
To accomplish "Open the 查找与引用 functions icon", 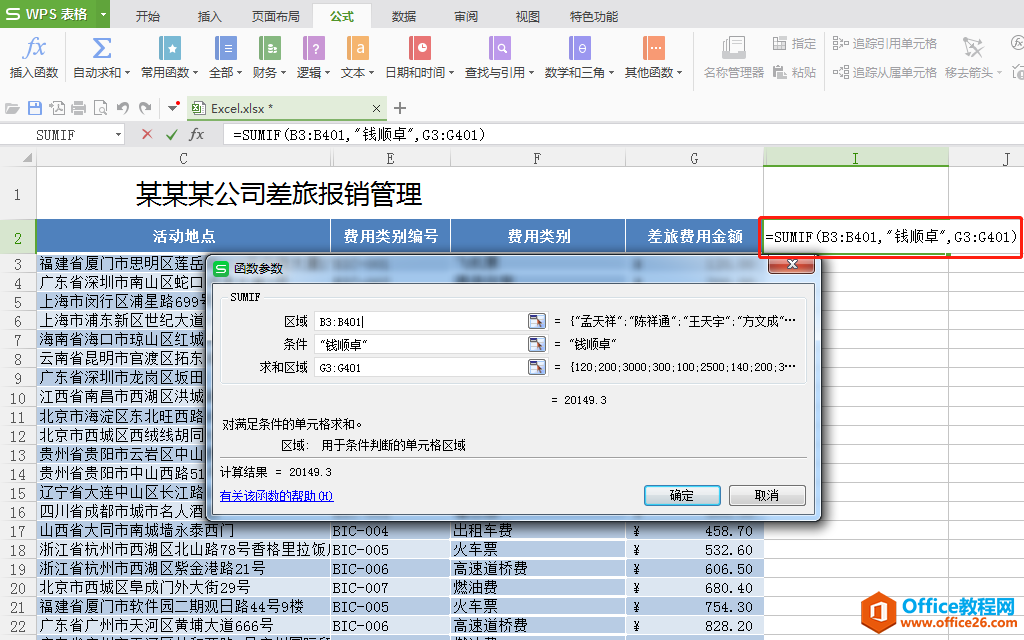I will pos(500,48).
